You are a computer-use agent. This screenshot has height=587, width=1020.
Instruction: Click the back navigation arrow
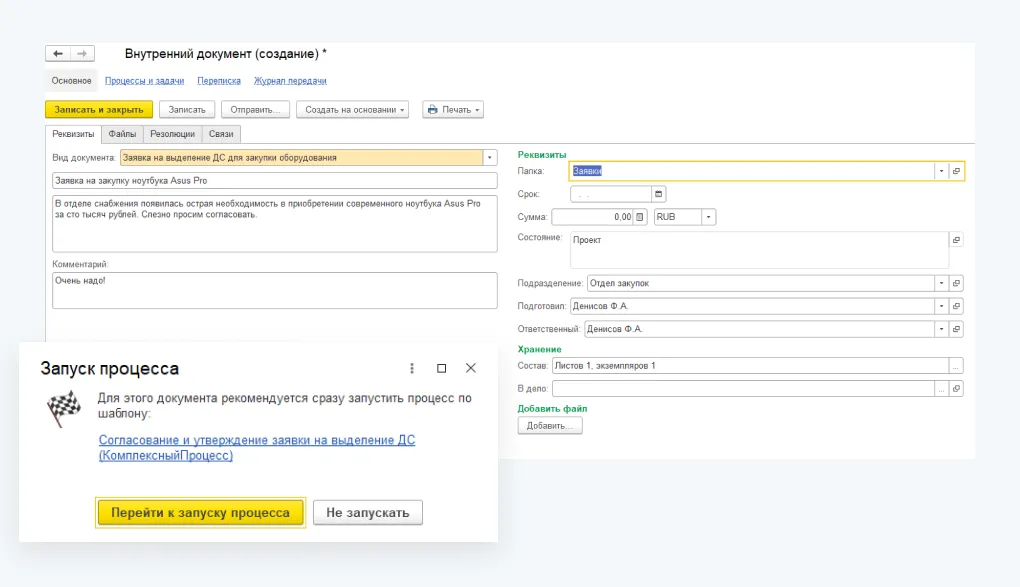[x=58, y=54]
